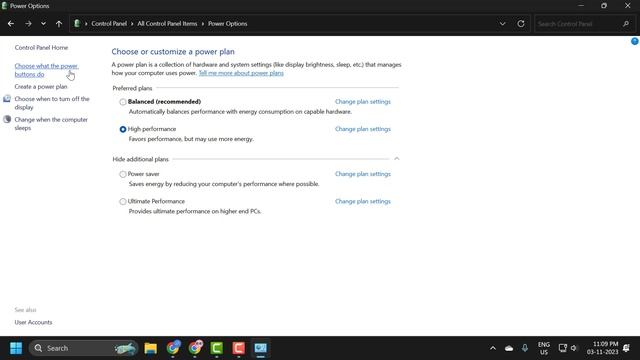Select the Balanced (recommended) plan
This screenshot has width=640, height=360.
pos(122,102)
